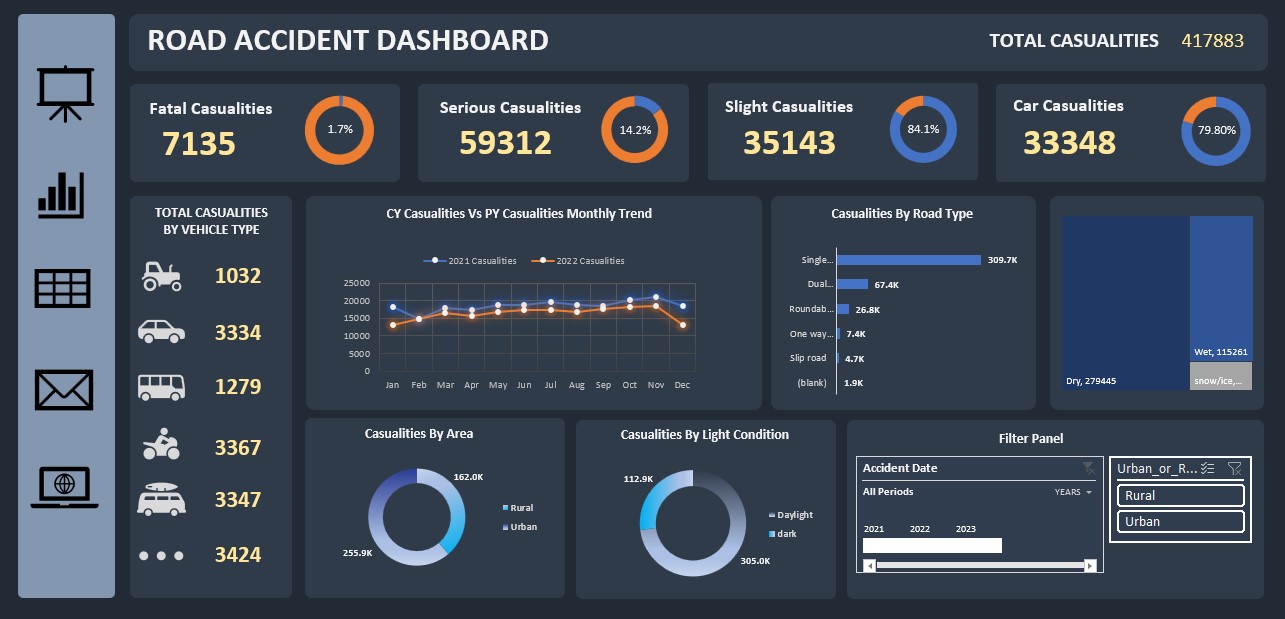Select the Roundabout 26.8K bar
1285x619 pixels.
click(843, 309)
